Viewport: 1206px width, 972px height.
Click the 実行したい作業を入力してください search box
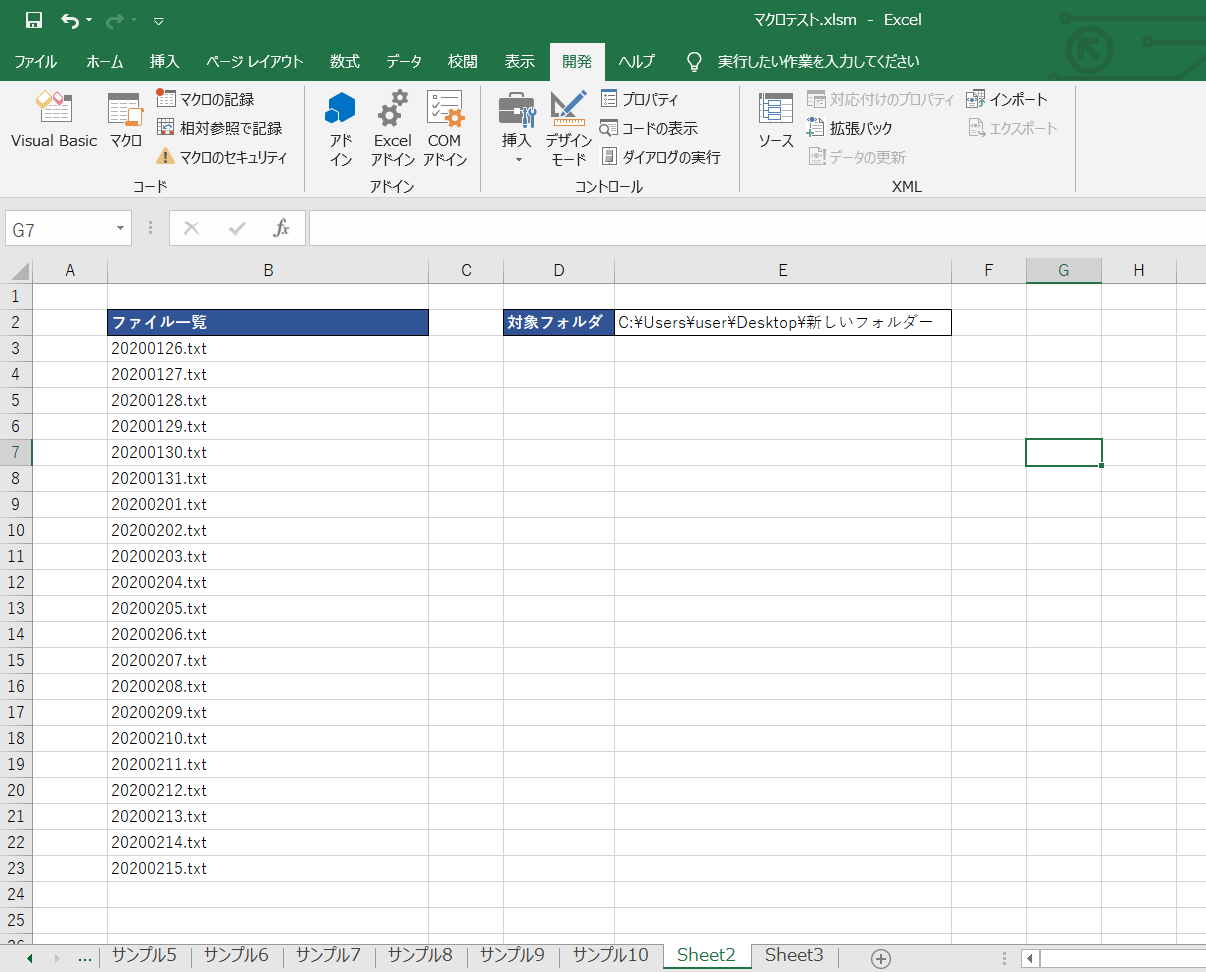pyautogui.click(x=818, y=61)
